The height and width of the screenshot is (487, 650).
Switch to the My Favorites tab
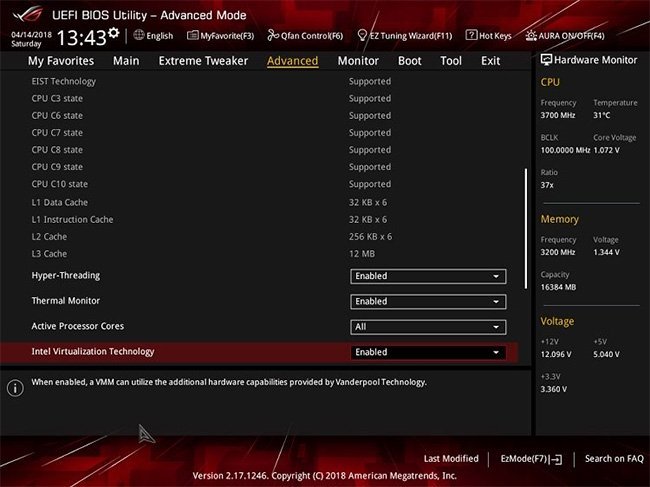pos(61,61)
